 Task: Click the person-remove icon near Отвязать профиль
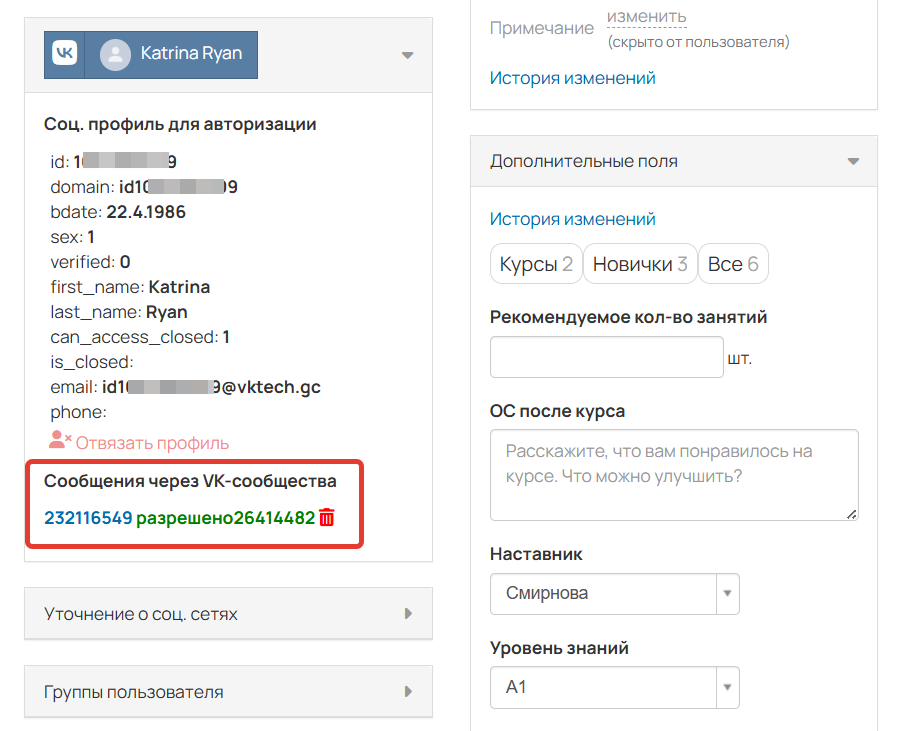click(60, 440)
